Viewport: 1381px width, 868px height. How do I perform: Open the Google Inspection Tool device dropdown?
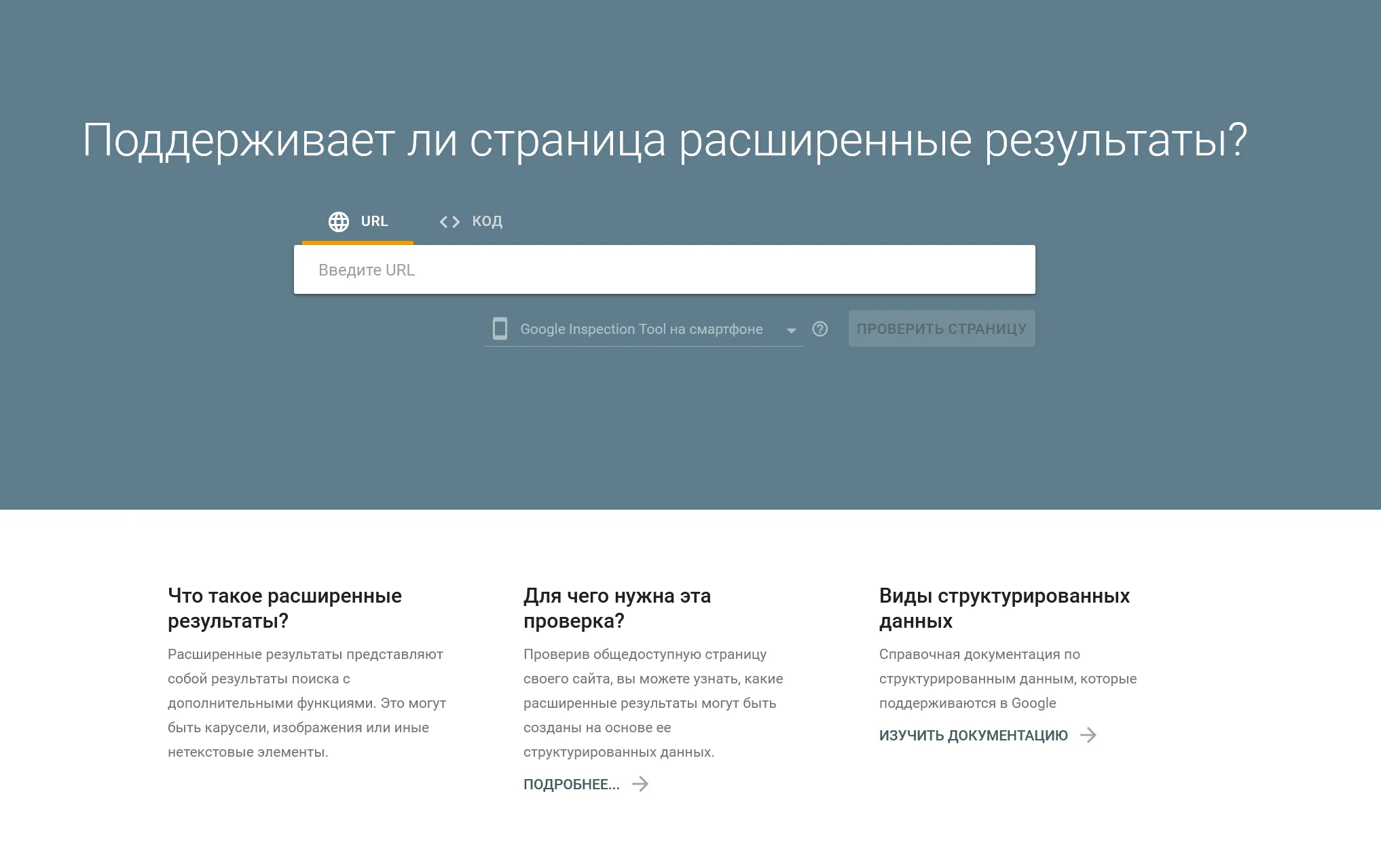[x=642, y=328]
